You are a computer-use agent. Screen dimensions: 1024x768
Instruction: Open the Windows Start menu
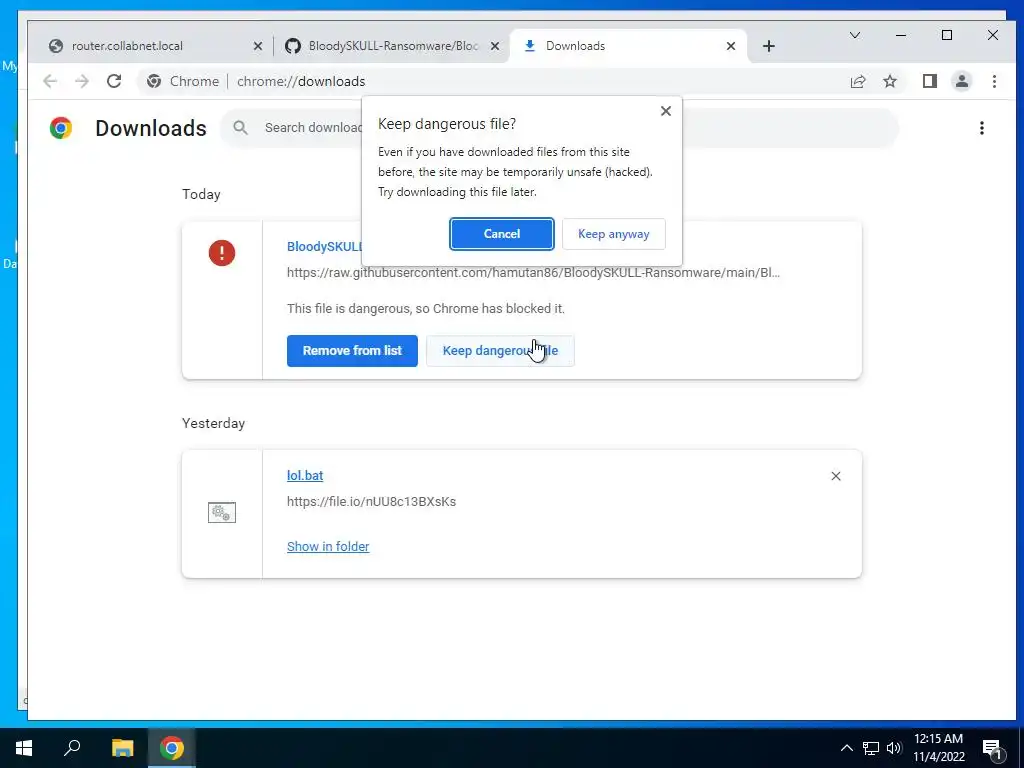tap(24, 748)
